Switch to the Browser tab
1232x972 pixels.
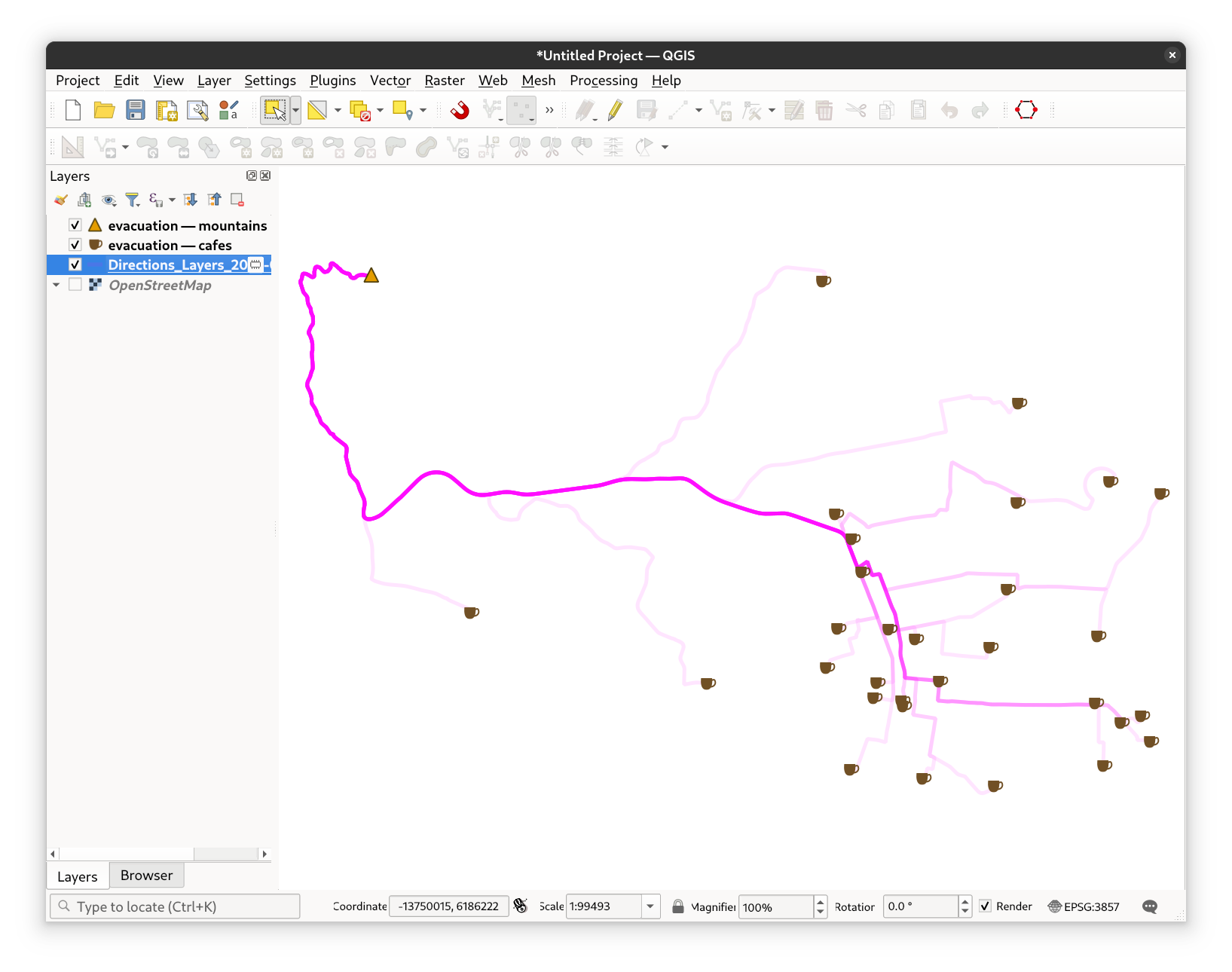[146, 876]
